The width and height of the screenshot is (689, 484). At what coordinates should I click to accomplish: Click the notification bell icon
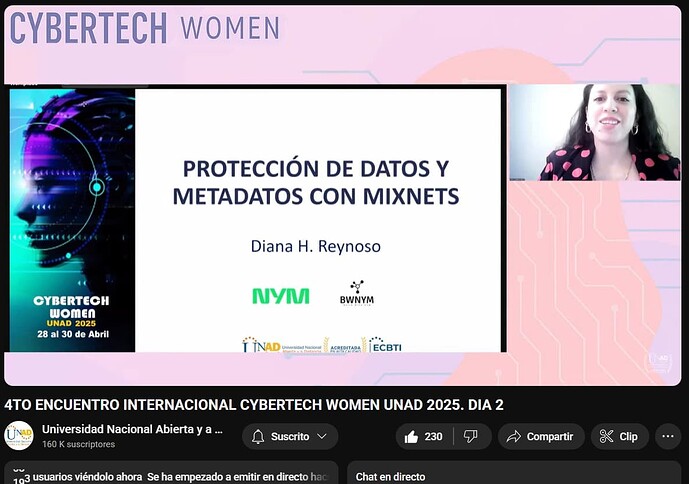[x=258, y=437]
